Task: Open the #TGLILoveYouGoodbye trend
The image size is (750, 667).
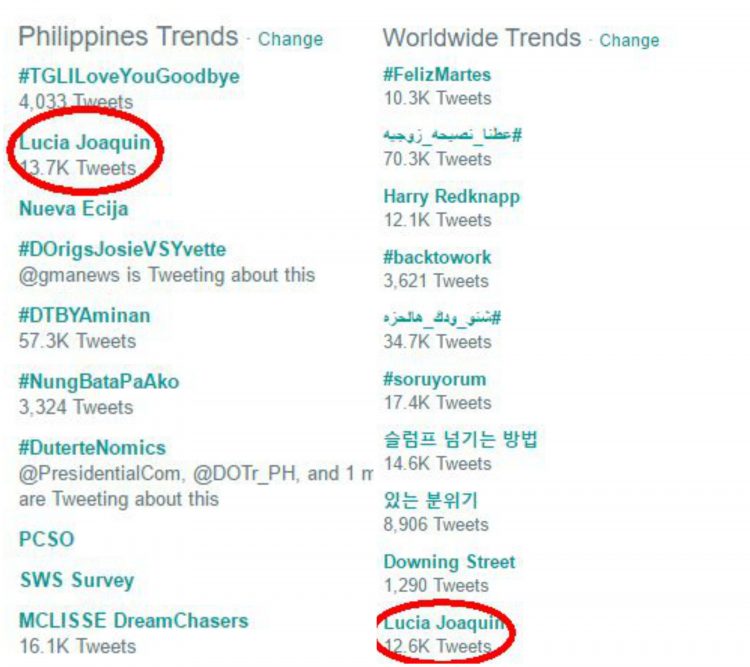Action: (x=129, y=77)
